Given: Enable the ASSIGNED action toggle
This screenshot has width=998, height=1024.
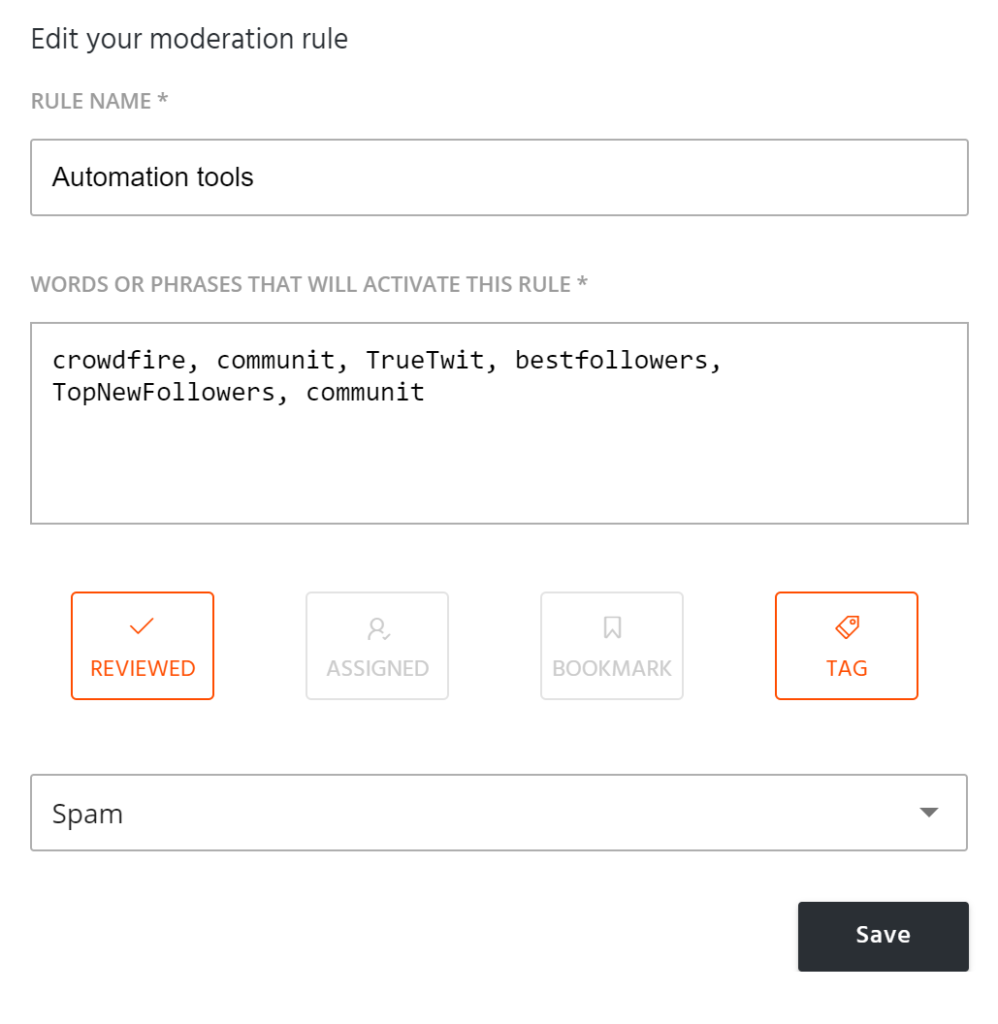Looking at the screenshot, I should [378, 646].
